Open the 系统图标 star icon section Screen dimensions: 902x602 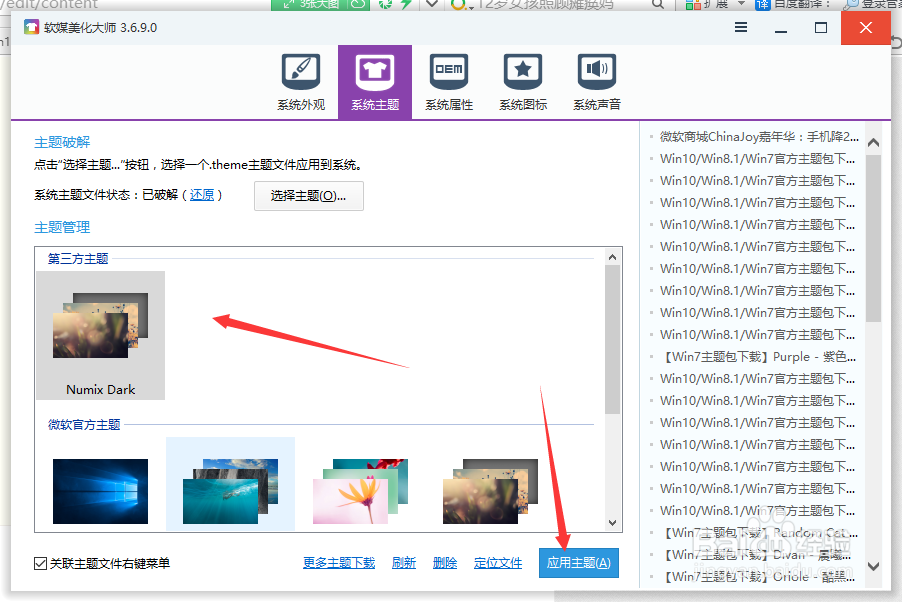tap(523, 82)
